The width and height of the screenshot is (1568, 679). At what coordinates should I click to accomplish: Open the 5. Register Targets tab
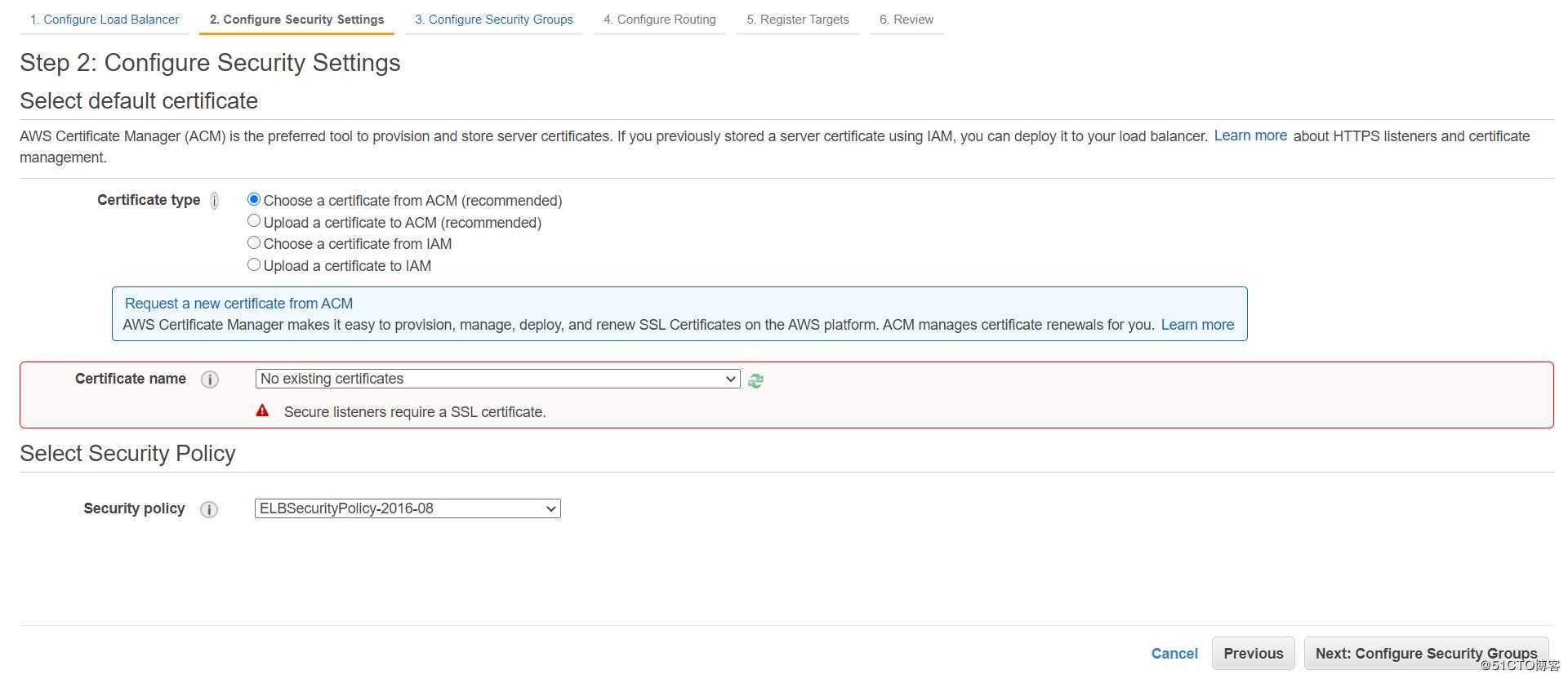click(798, 20)
